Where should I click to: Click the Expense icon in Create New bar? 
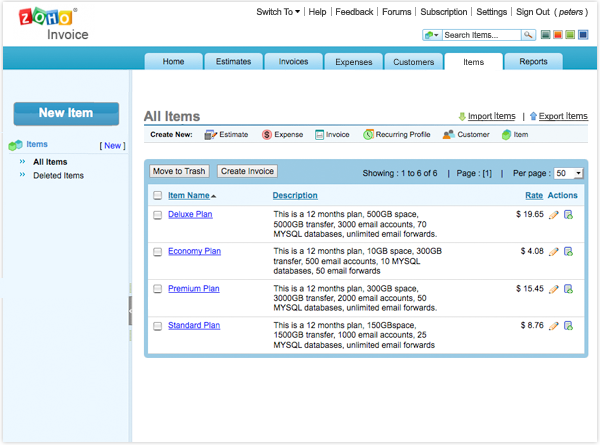(x=267, y=135)
